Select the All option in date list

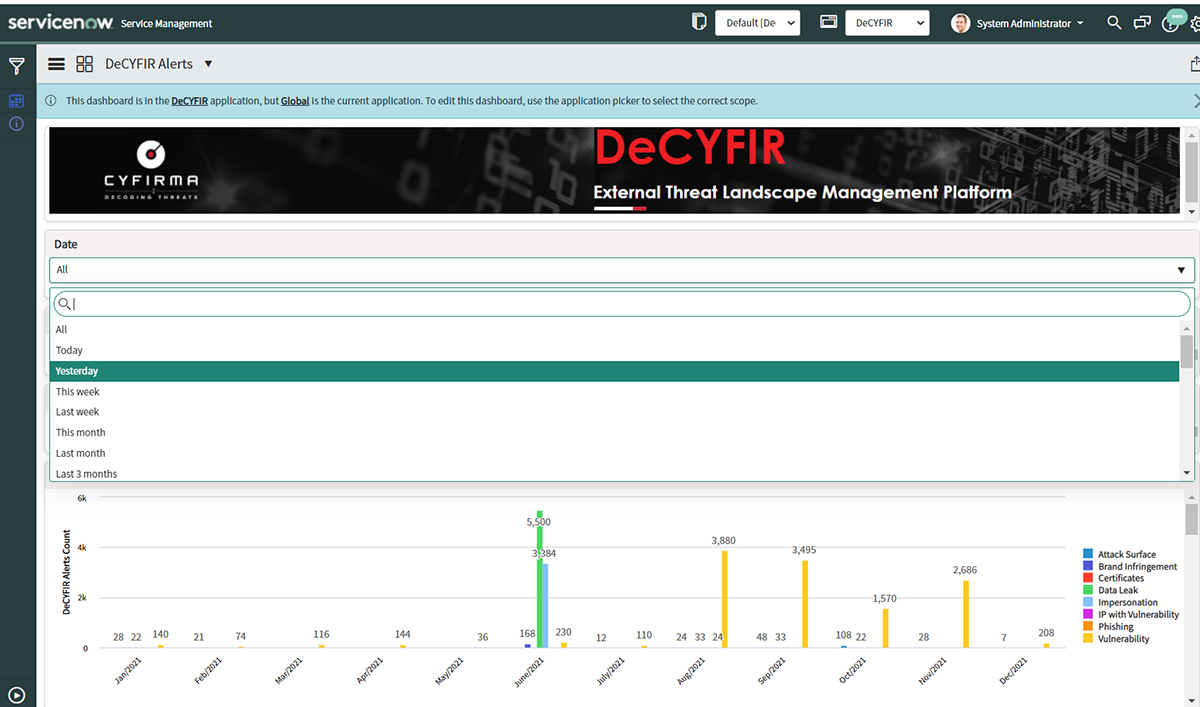click(61, 329)
